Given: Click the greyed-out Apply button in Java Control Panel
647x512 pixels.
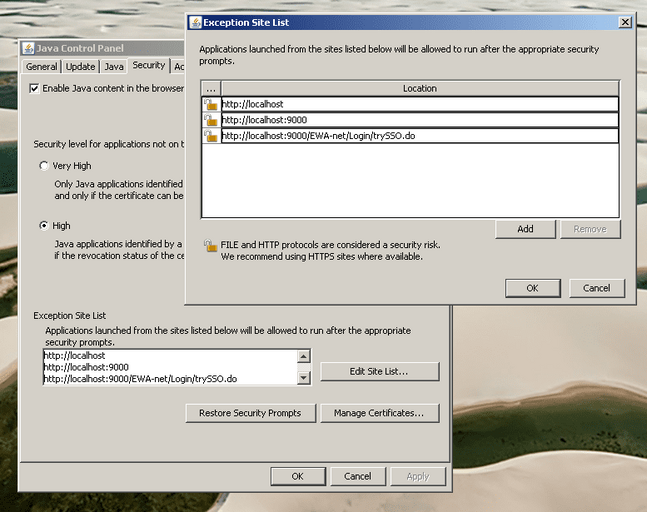Looking at the screenshot, I should pos(418,476).
